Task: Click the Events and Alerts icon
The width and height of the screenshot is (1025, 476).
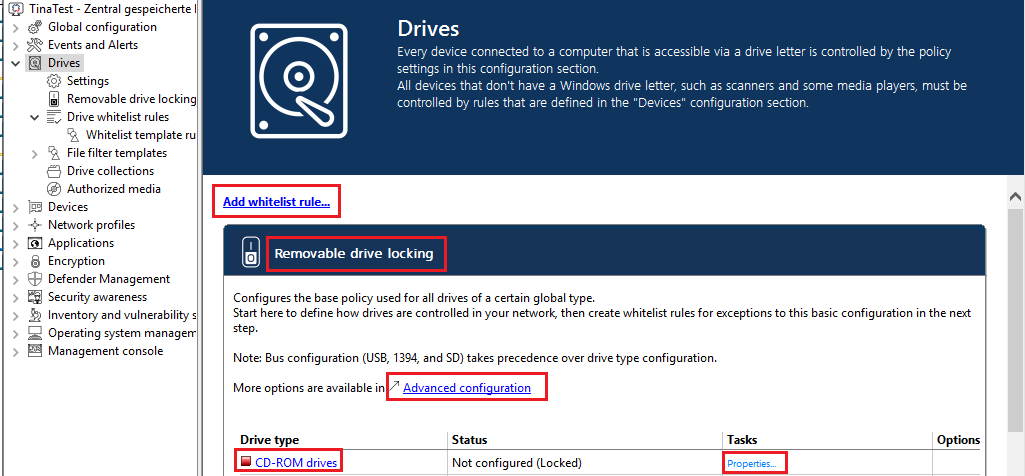Action: point(35,45)
